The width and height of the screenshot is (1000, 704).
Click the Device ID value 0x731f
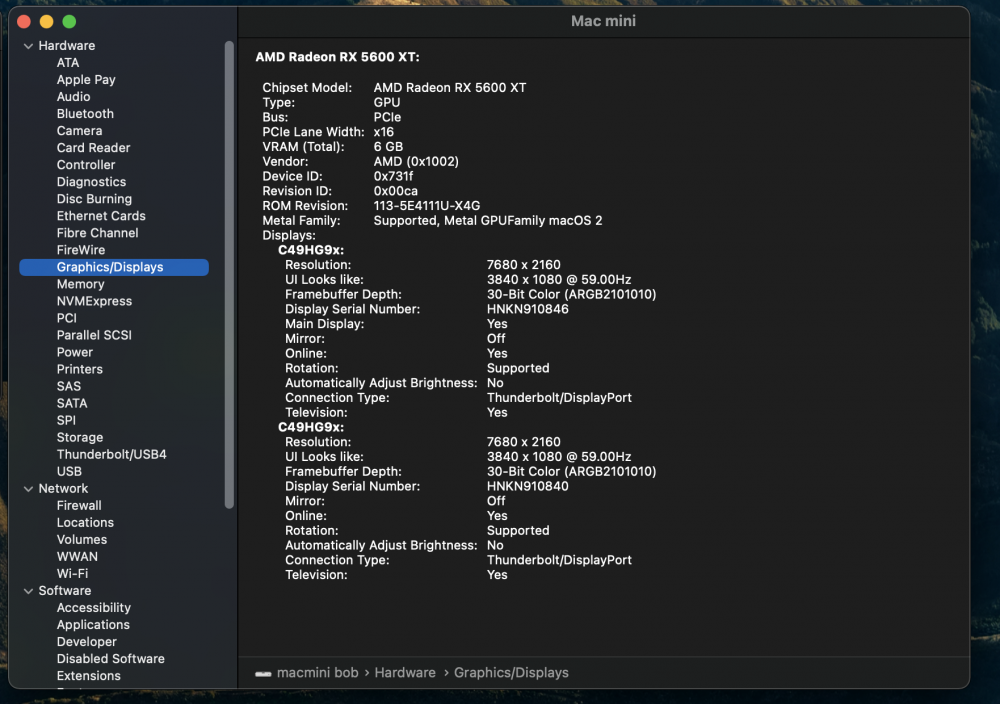pos(393,177)
